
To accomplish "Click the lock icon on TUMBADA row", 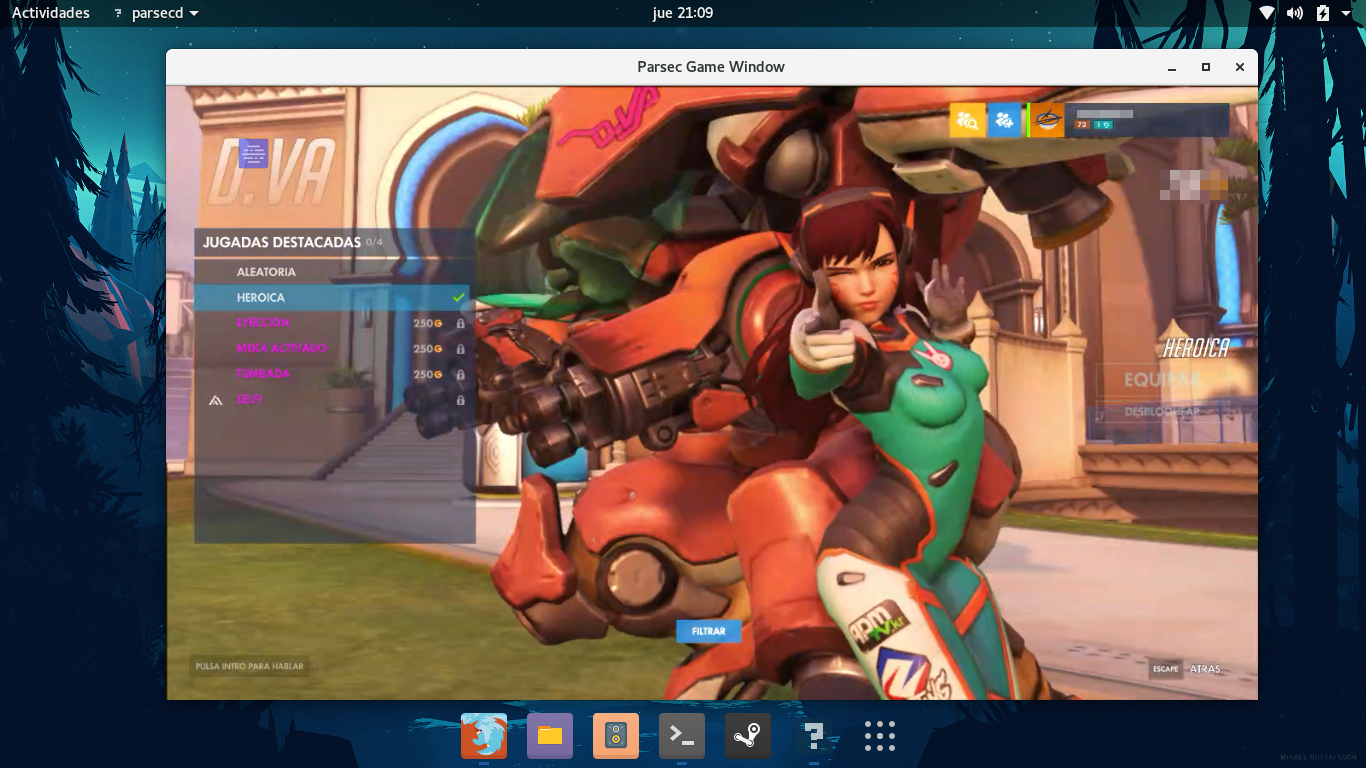I will [x=460, y=375].
